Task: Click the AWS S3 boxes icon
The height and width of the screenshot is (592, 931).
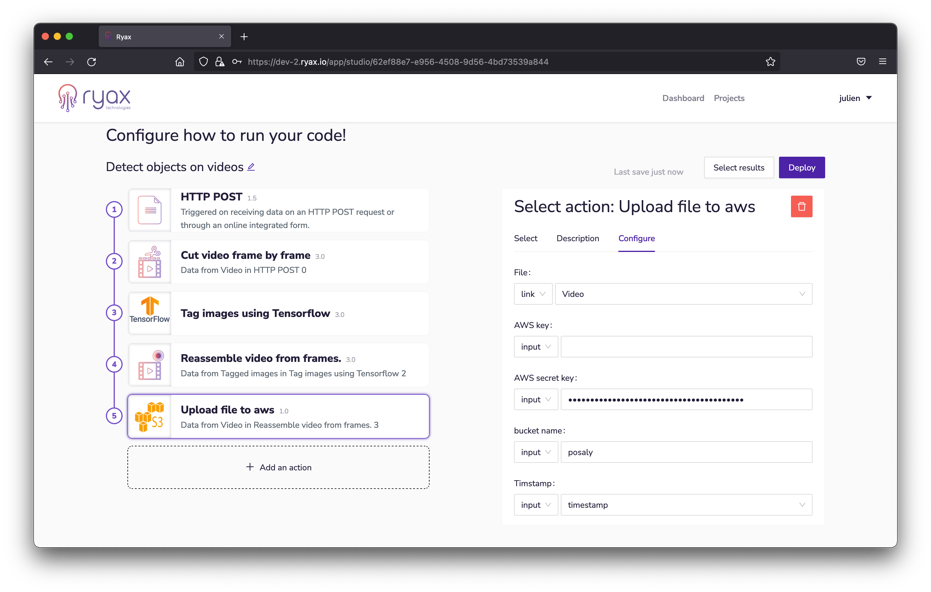Action: click(149, 416)
